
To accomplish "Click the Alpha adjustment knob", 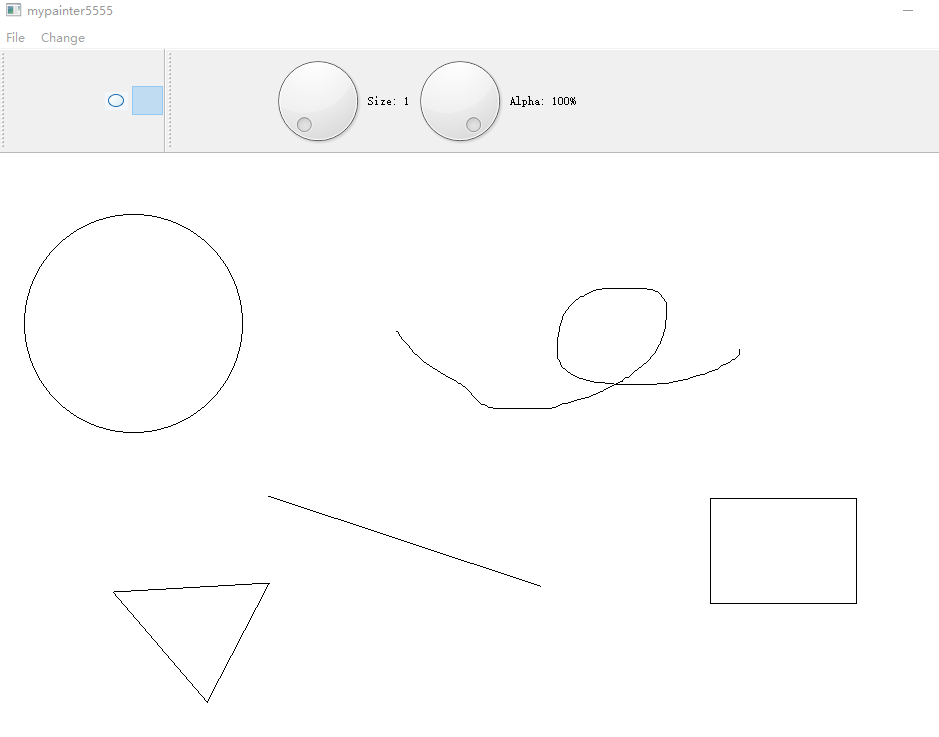I will 460,100.
